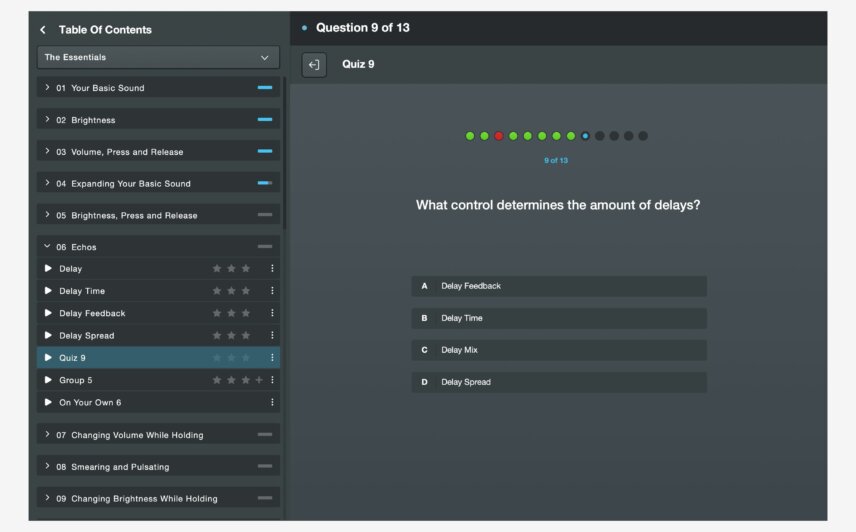856x532 pixels.
Task: Select the Delay Feedback lesson title
Action: [92, 313]
